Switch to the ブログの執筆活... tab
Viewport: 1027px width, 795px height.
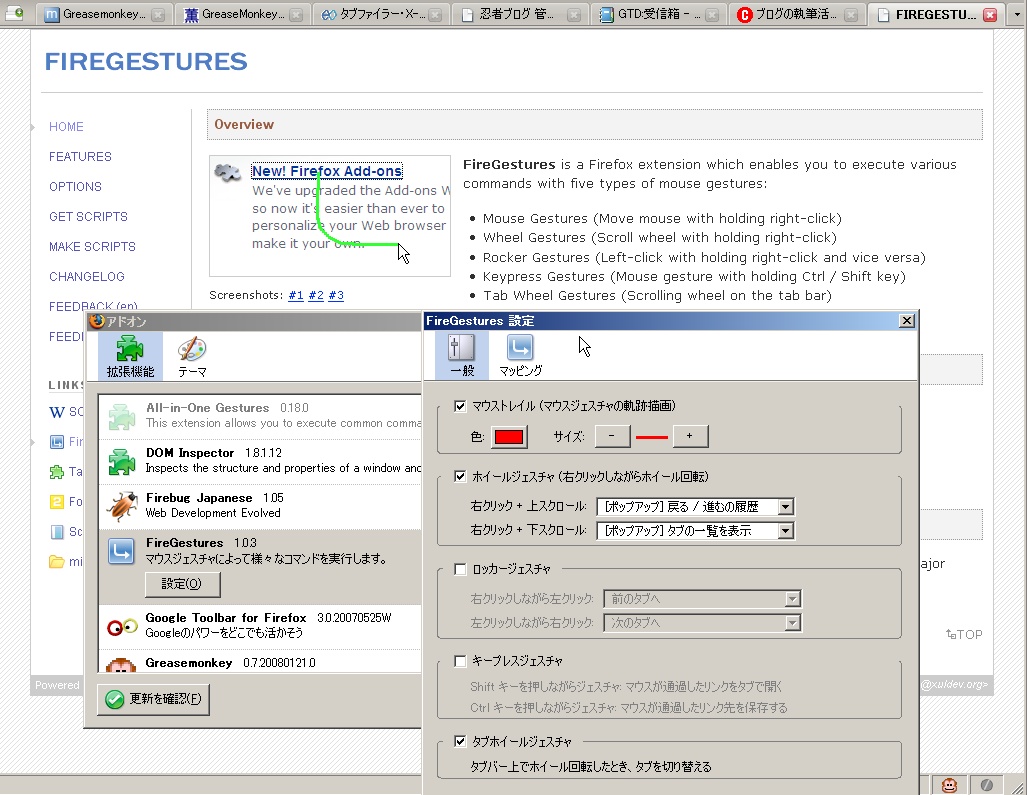click(x=797, y=14)
